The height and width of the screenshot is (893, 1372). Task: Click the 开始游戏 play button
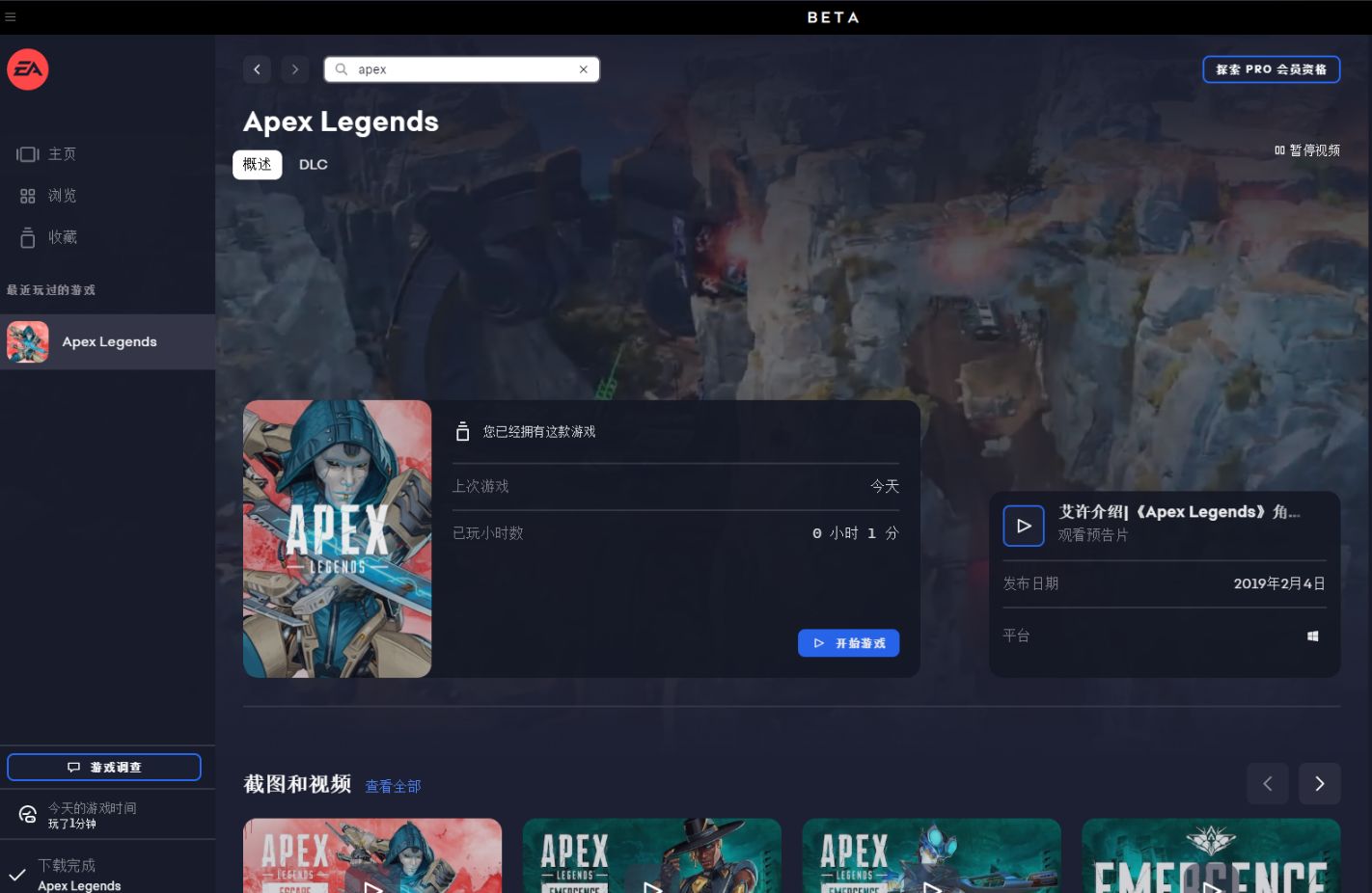849,643
